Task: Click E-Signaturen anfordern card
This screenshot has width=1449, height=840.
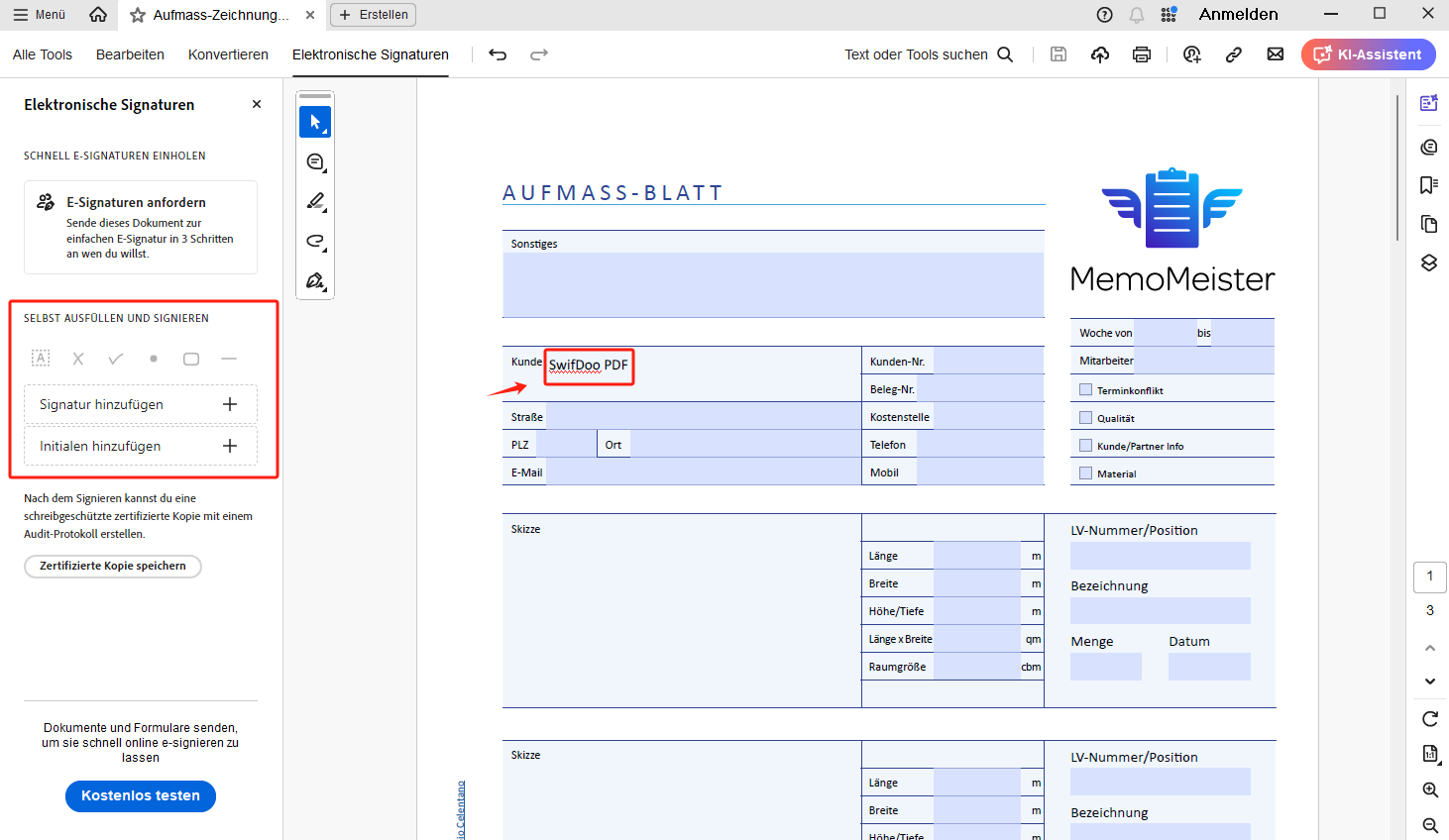Action: click(x=141, y=227)
